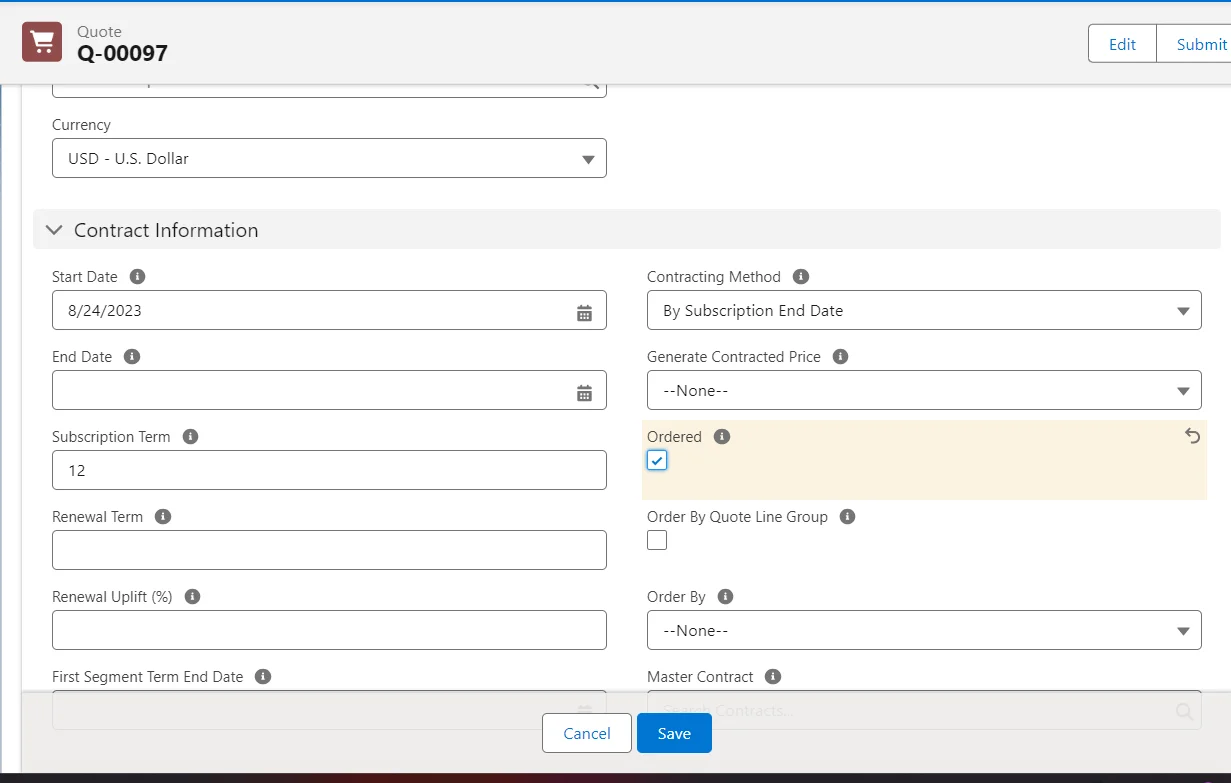The height and width of the screenshot is (783, 1231).
Task: Click the Start Date calendar icon
Action: (585, 310)
